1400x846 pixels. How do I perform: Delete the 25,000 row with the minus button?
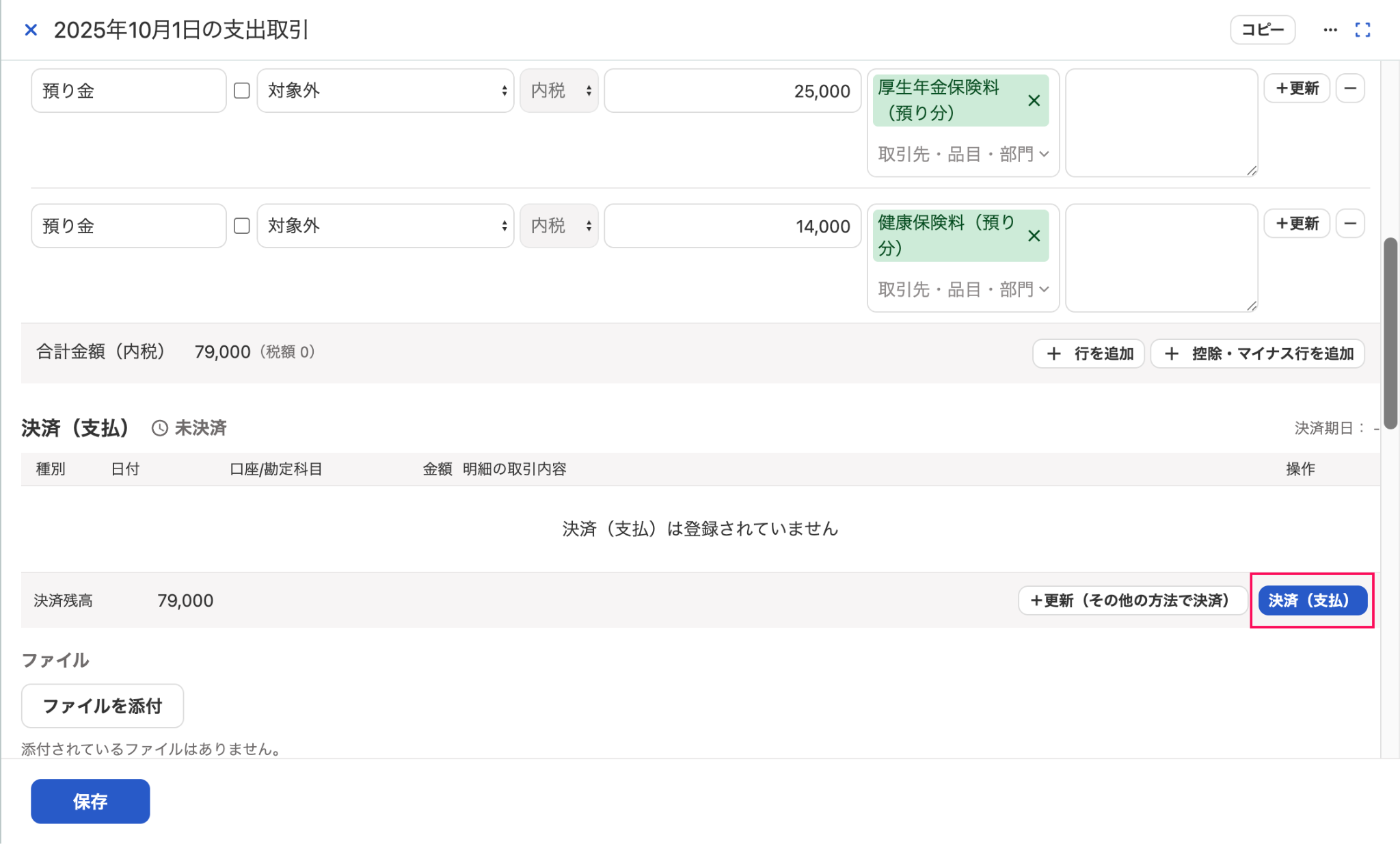point(1350,88)
